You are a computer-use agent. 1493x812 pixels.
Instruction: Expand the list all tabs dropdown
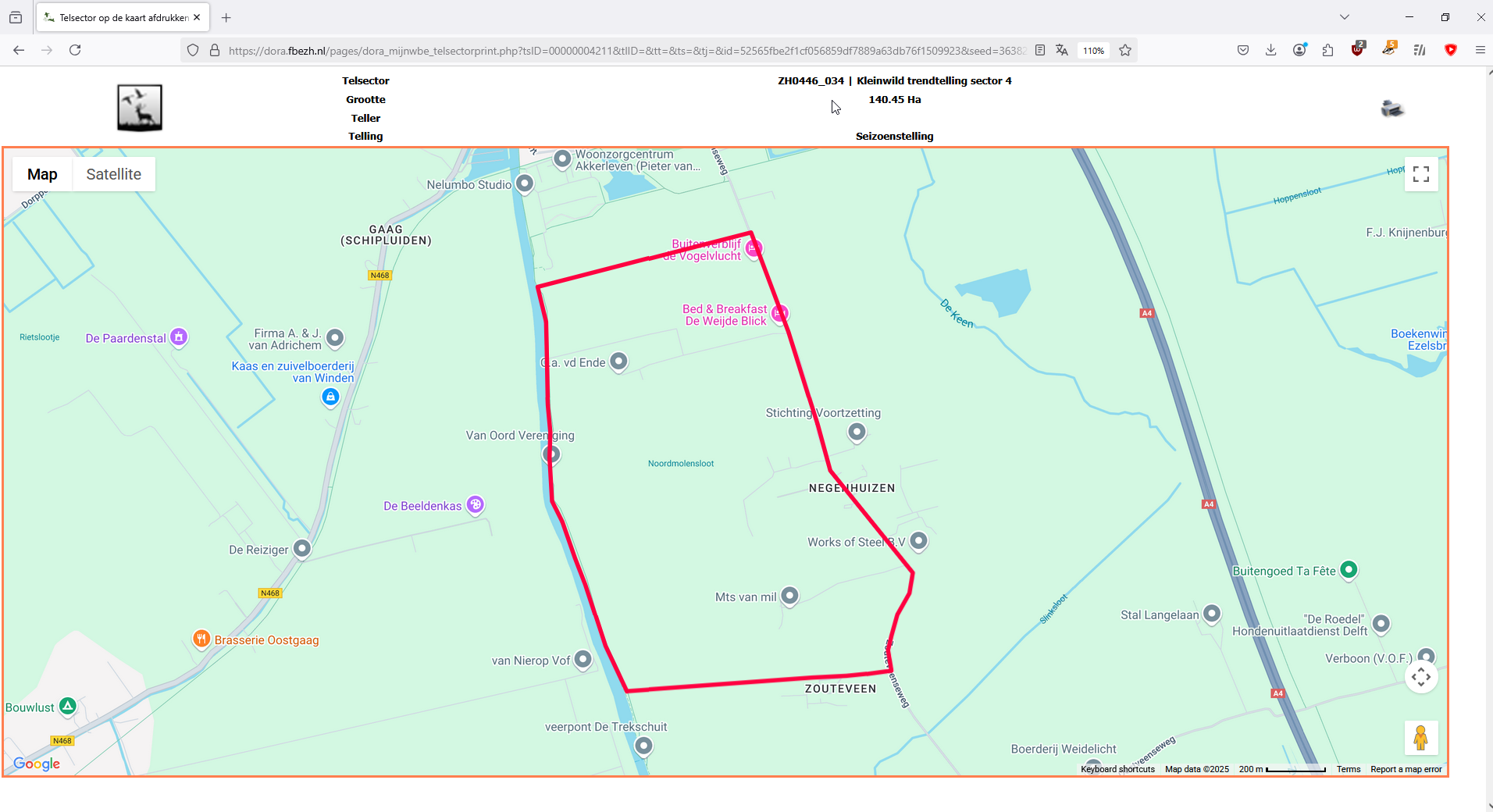tap(1345, 17)
